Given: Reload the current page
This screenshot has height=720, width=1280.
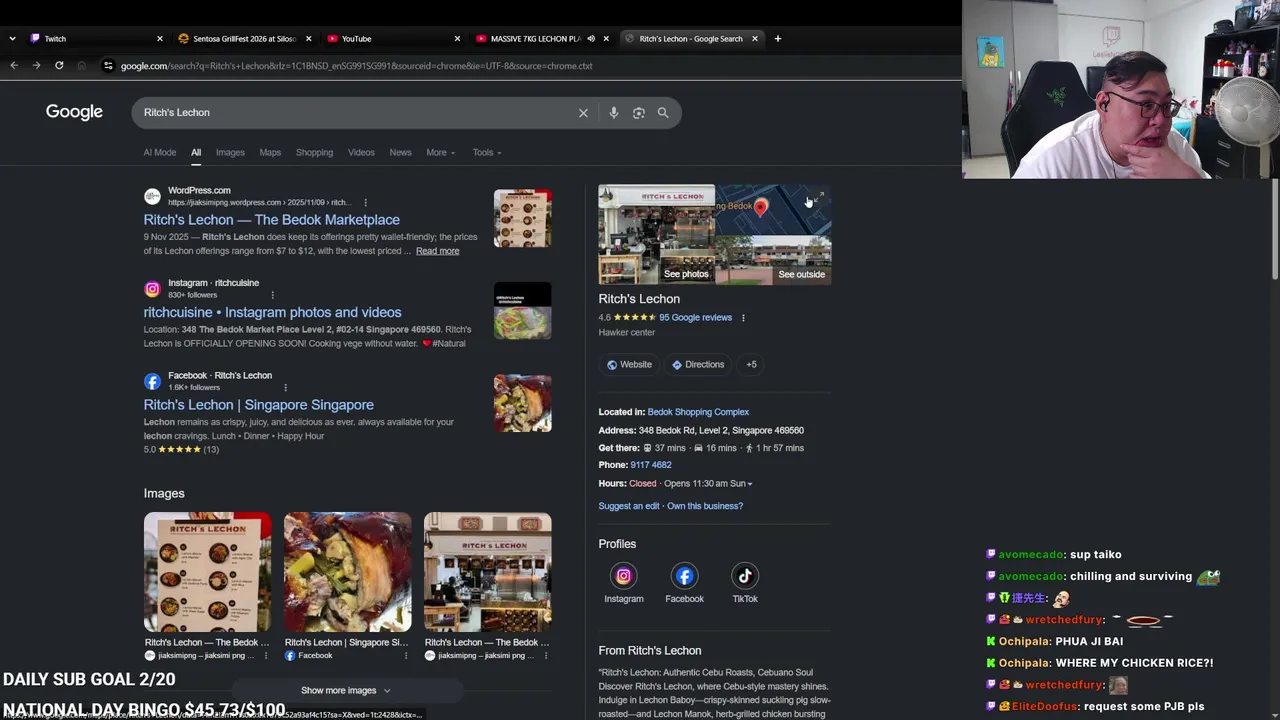Looking at the screenshot, I should tap(59, 66).
